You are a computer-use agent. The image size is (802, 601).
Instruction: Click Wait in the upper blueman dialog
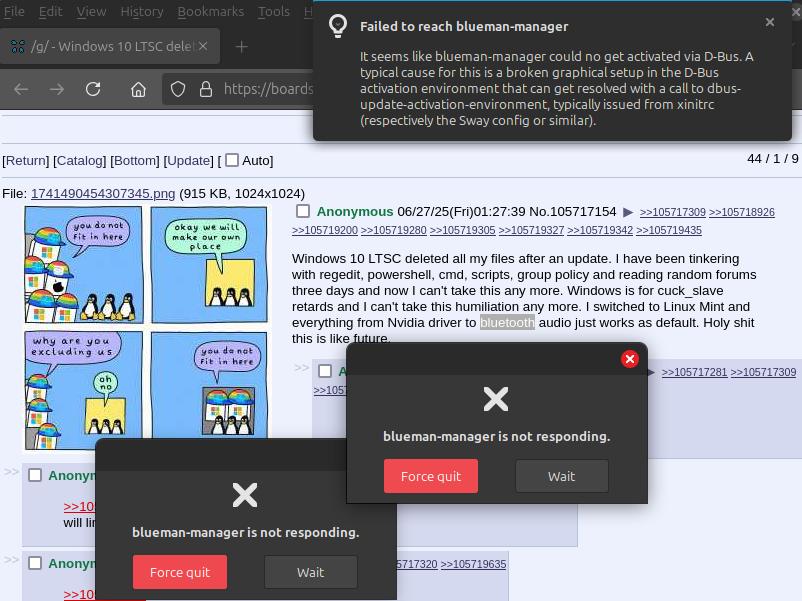click(x=562, y=476)
